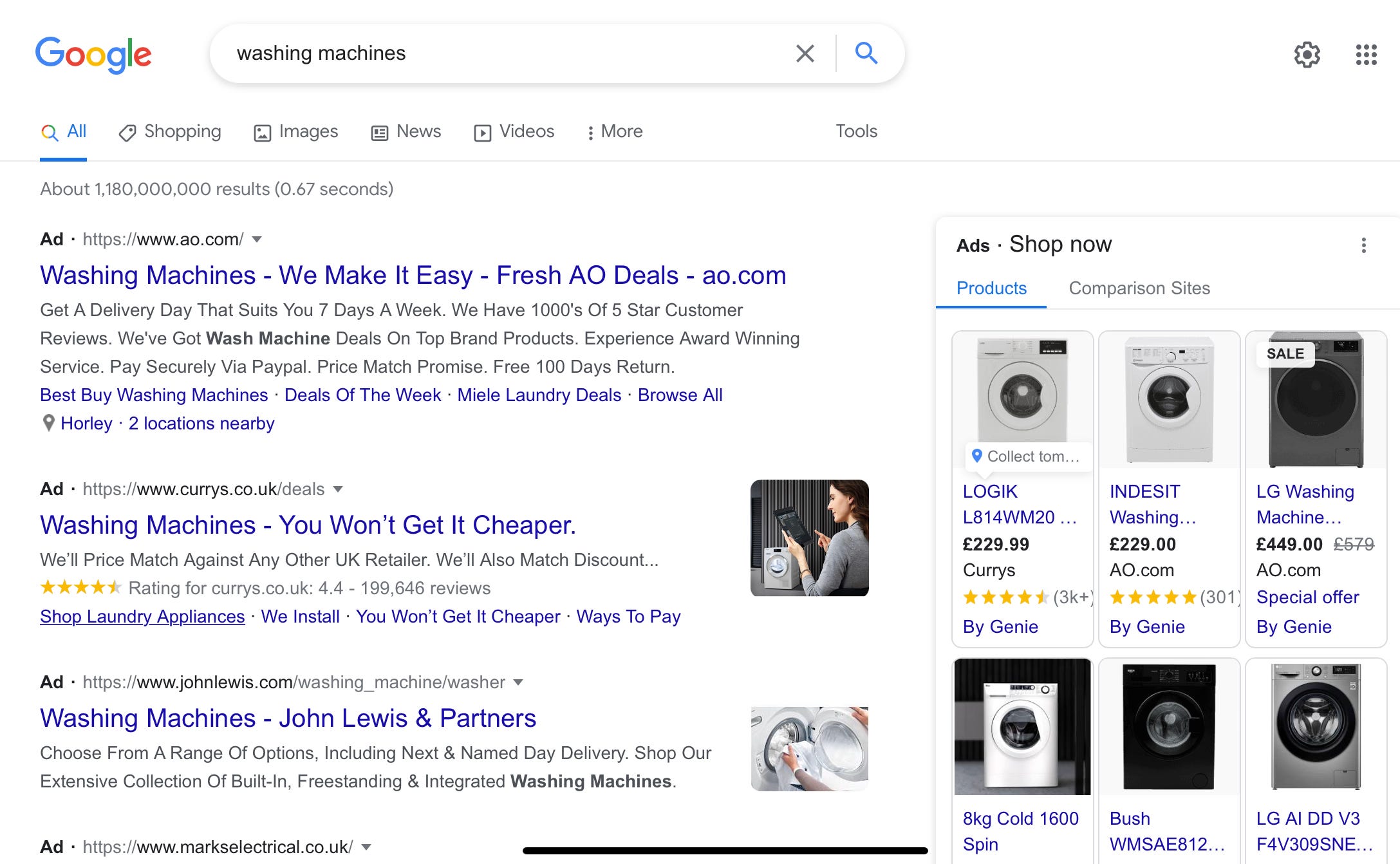Viewport: 1400px width, 864px height.
Task: Click By Genie under the INDESIT product
Action: pos(1147,627)
